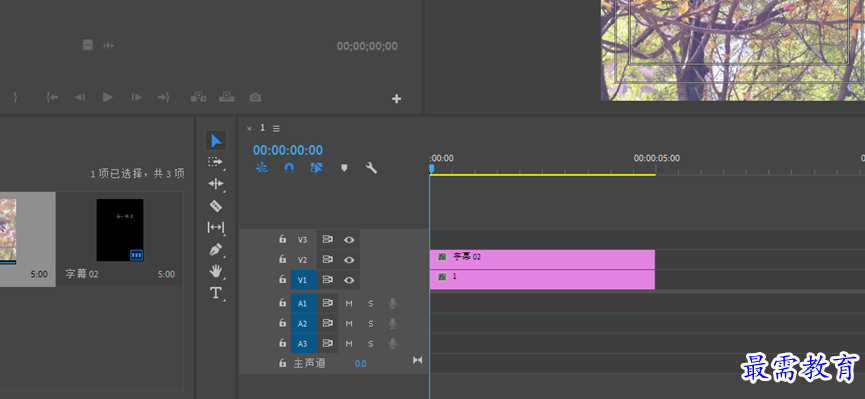Open timeline display settings wrench
The width and height of the screenshot is (865, 399).
tap(372, 168)
